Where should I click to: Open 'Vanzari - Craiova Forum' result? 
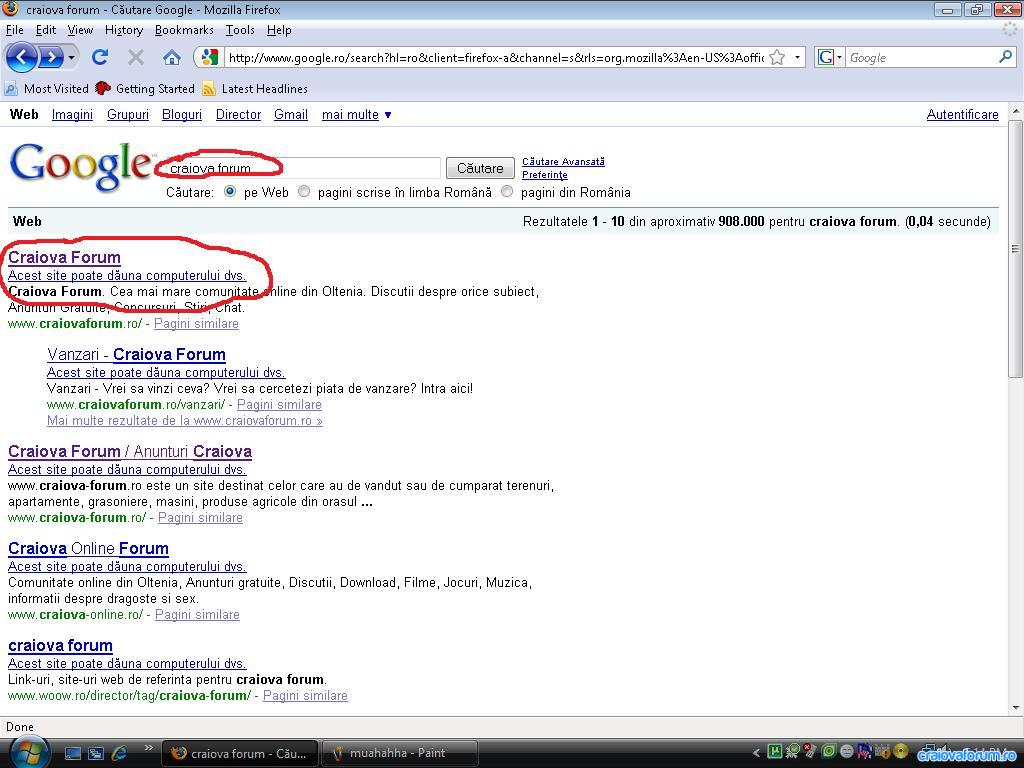pos(136,354)
